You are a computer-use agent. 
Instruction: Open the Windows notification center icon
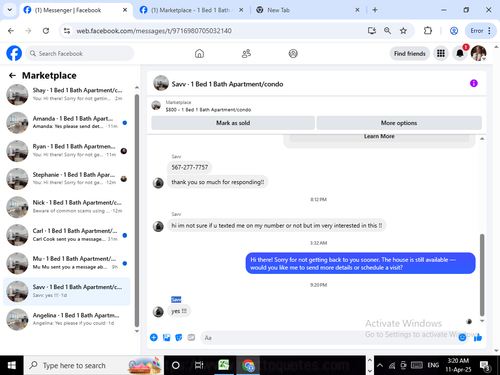pyautogui.click(x=485, y=365)
